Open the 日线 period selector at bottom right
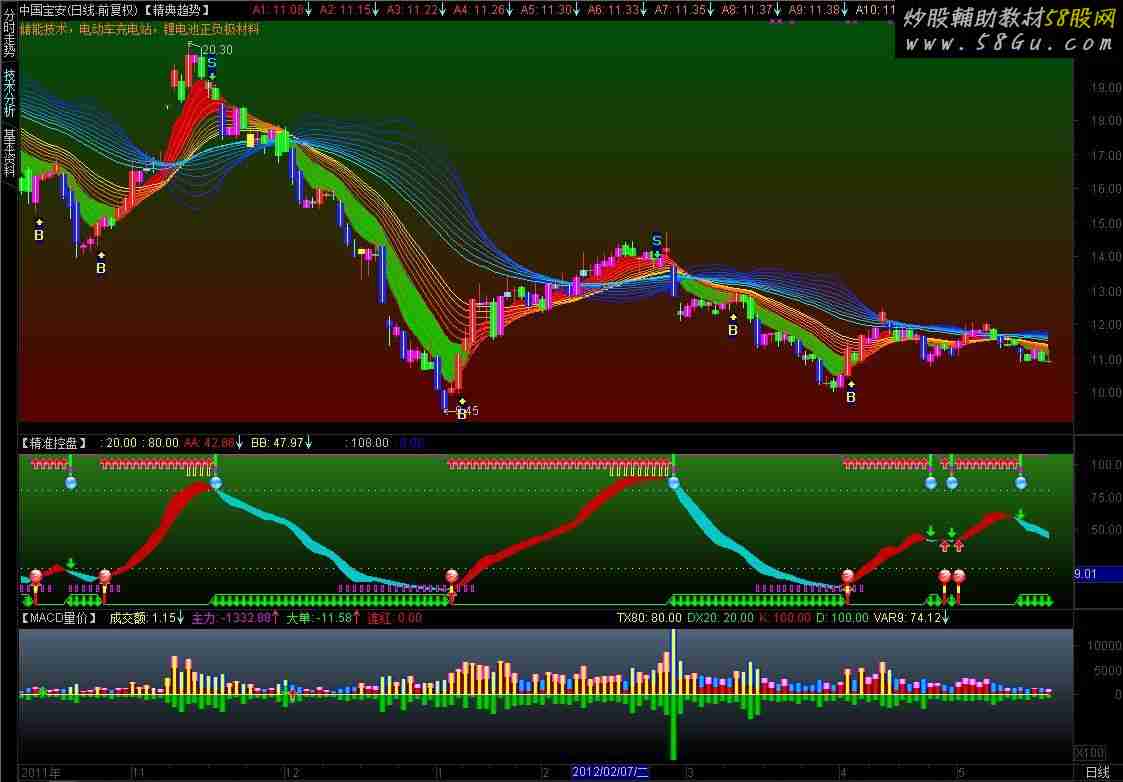 click(1097, 772)
